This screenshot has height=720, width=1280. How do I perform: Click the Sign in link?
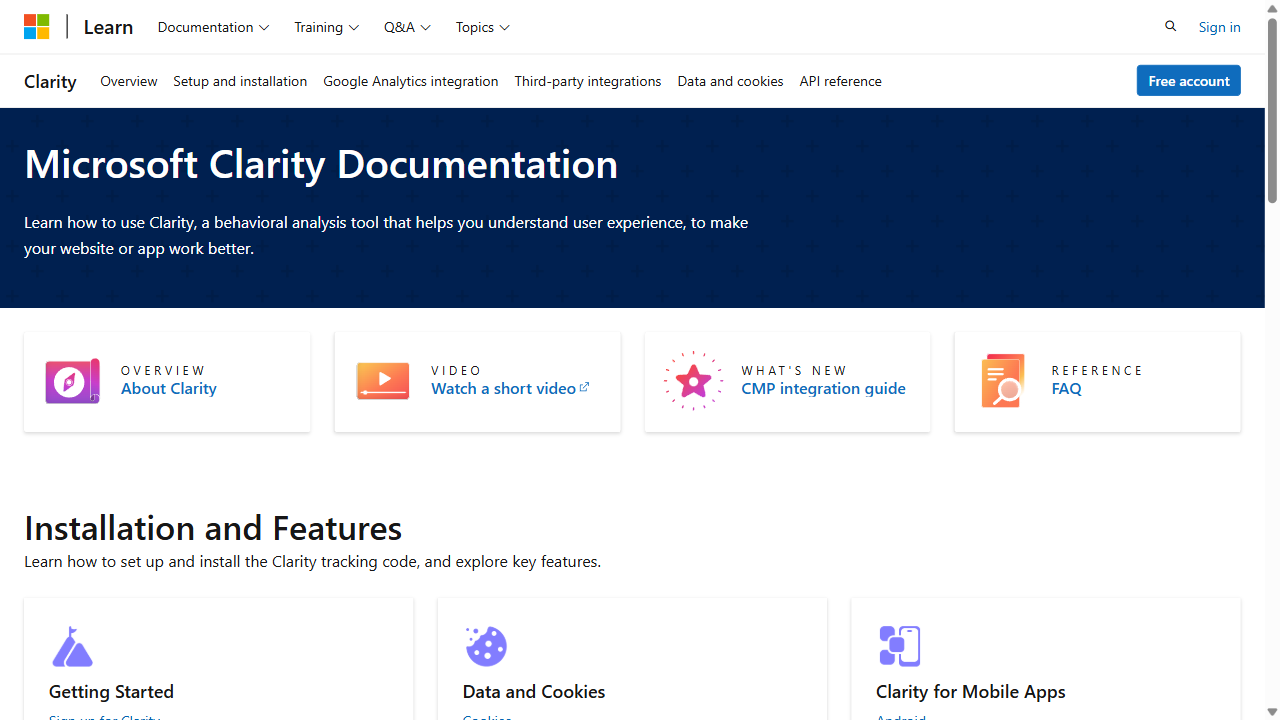point(1219,26)
